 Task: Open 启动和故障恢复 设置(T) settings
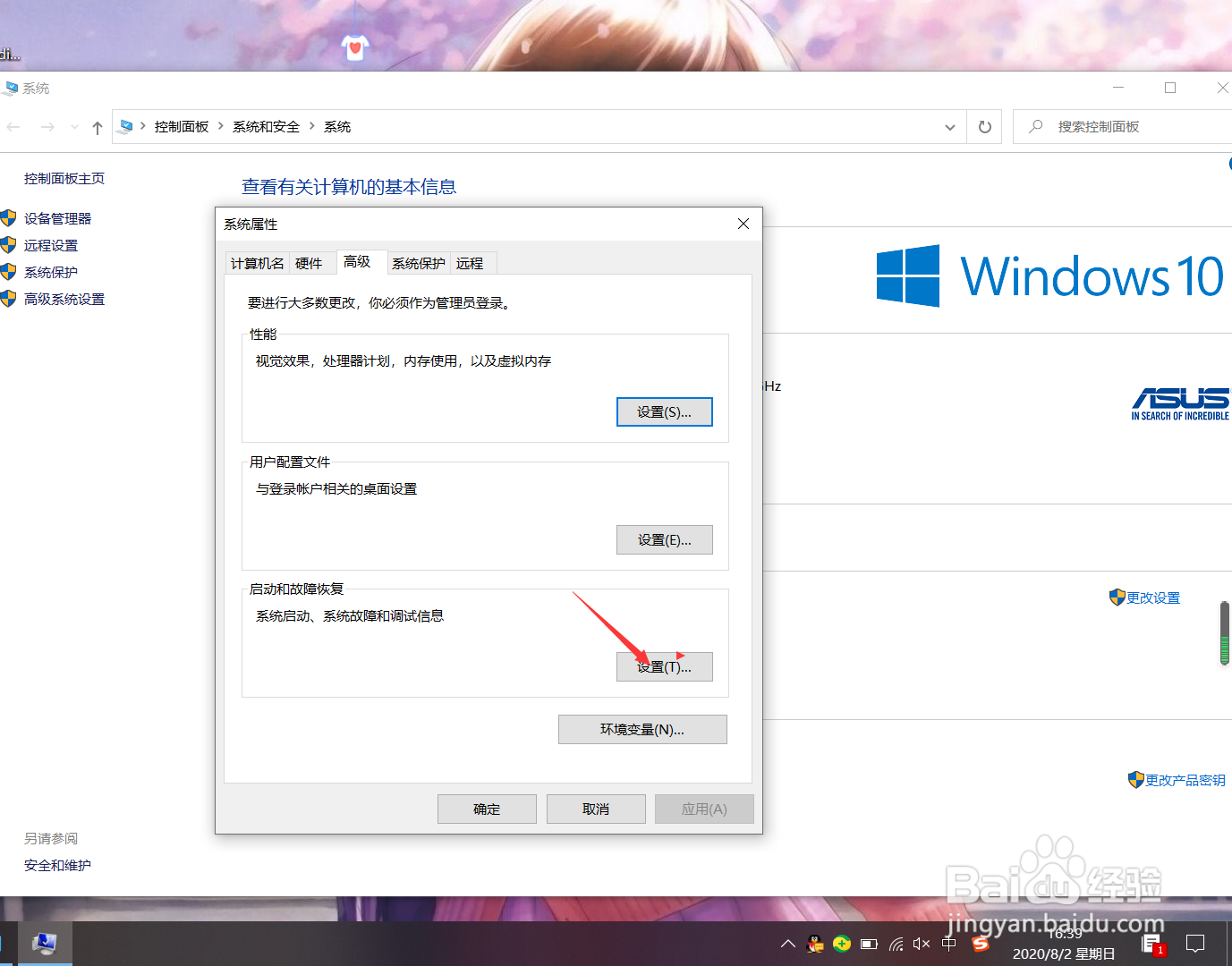(664, 666)
